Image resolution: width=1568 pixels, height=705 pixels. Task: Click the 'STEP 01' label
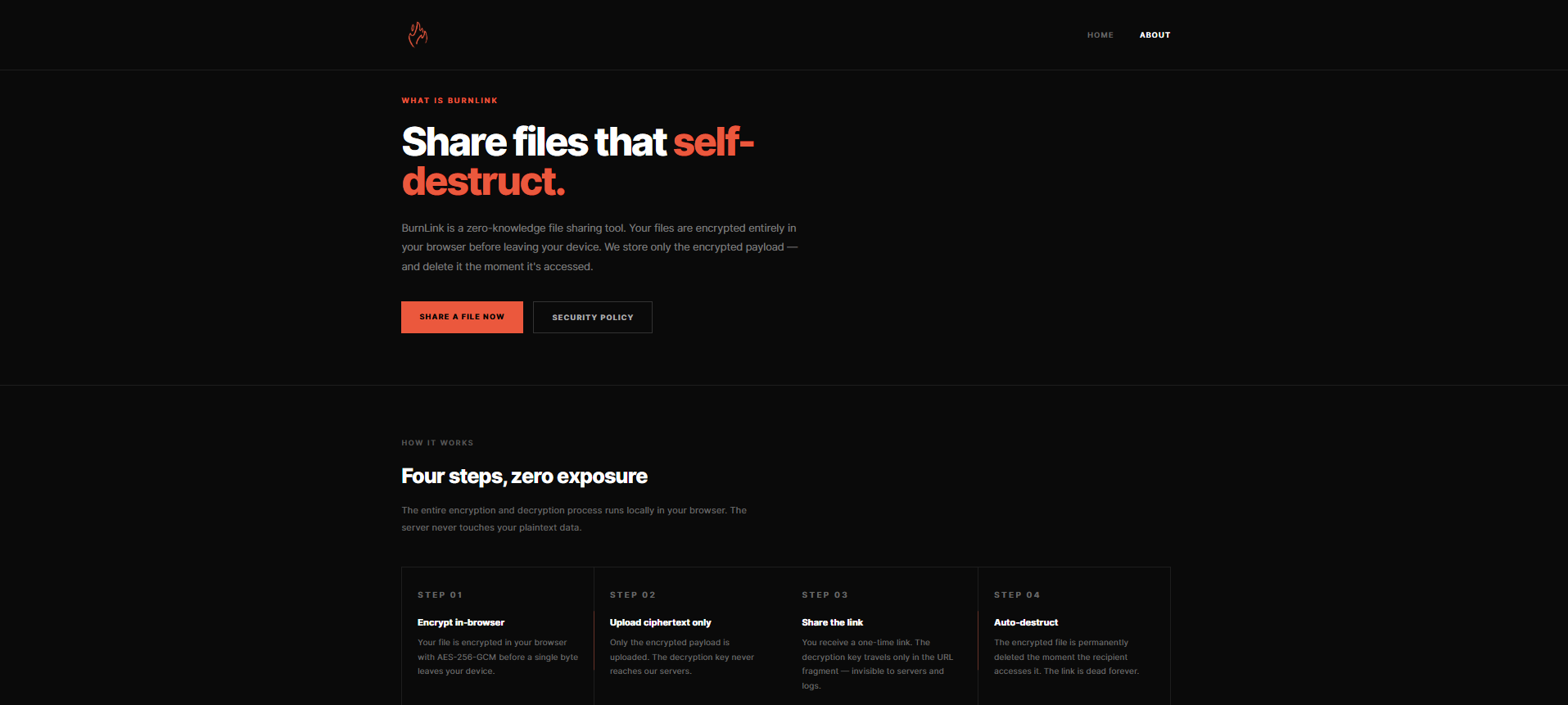pos(440,595)
